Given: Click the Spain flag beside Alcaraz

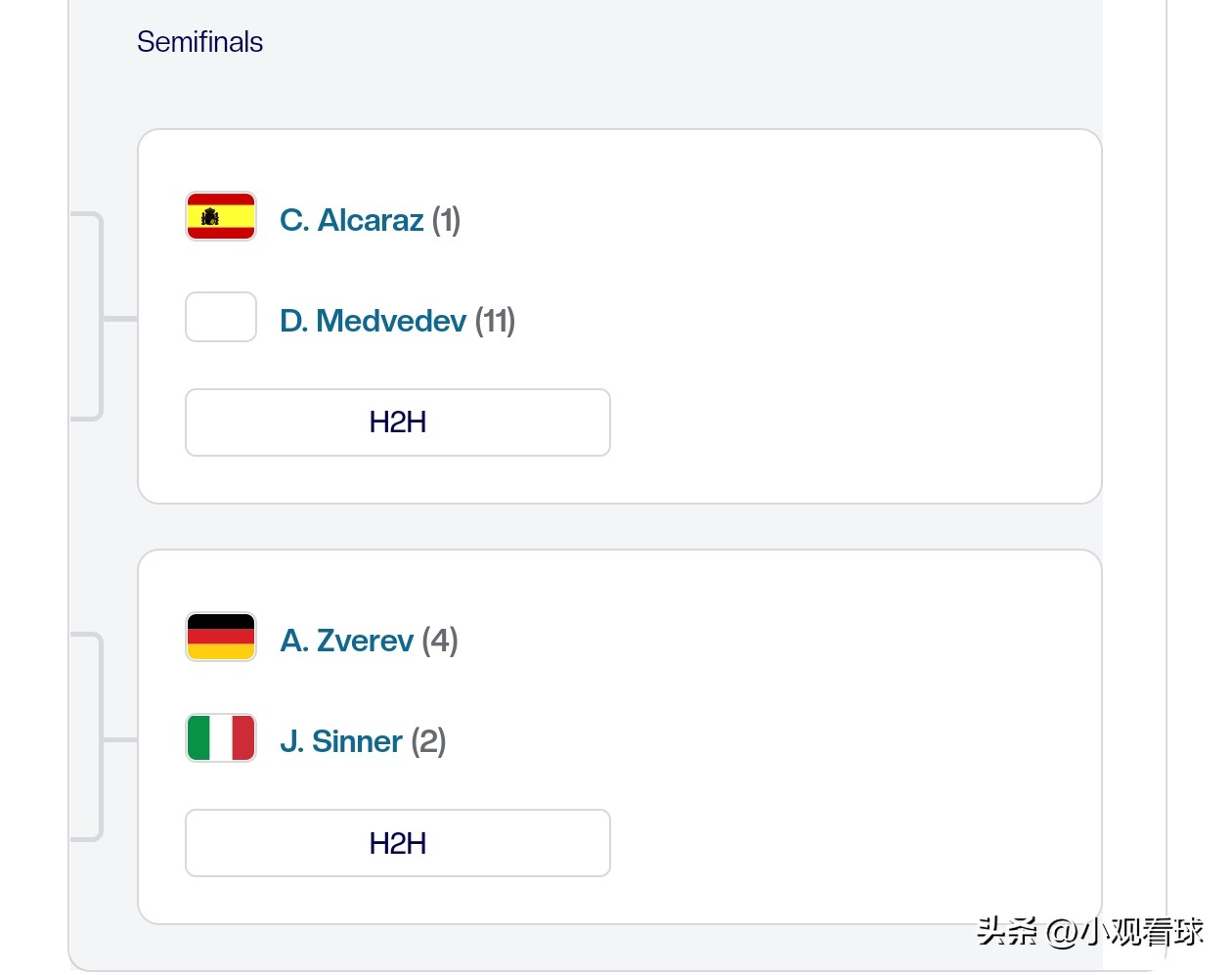Looking at the screenshot, I should [221, 216].
